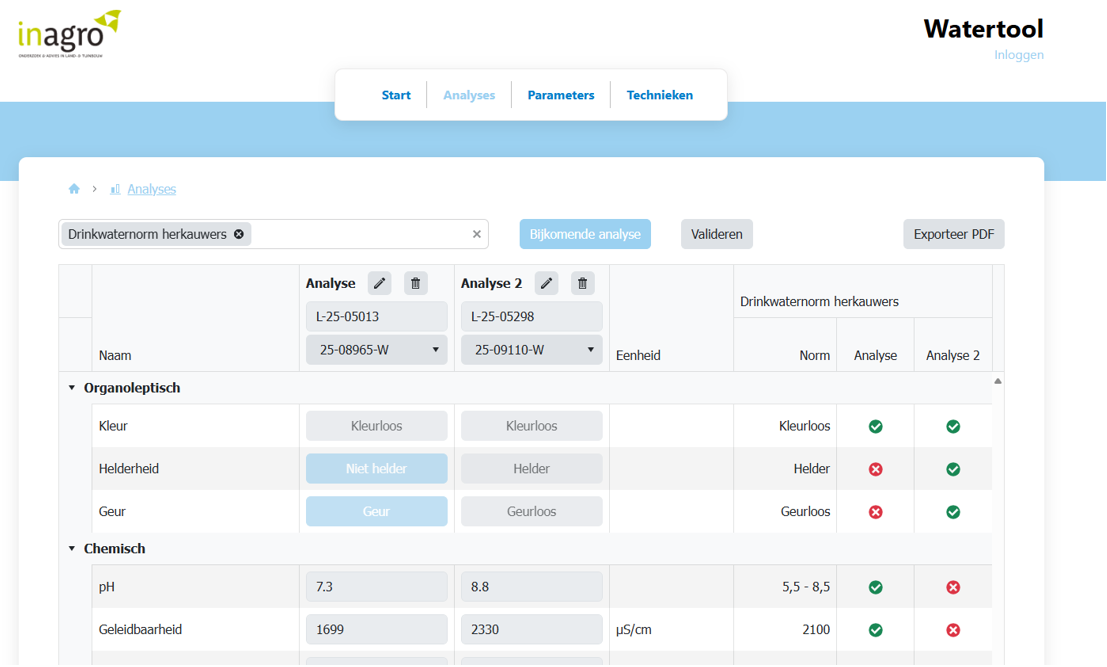Click green check for Kleur under Analyse
The image size is (1107, 667).
875,426
